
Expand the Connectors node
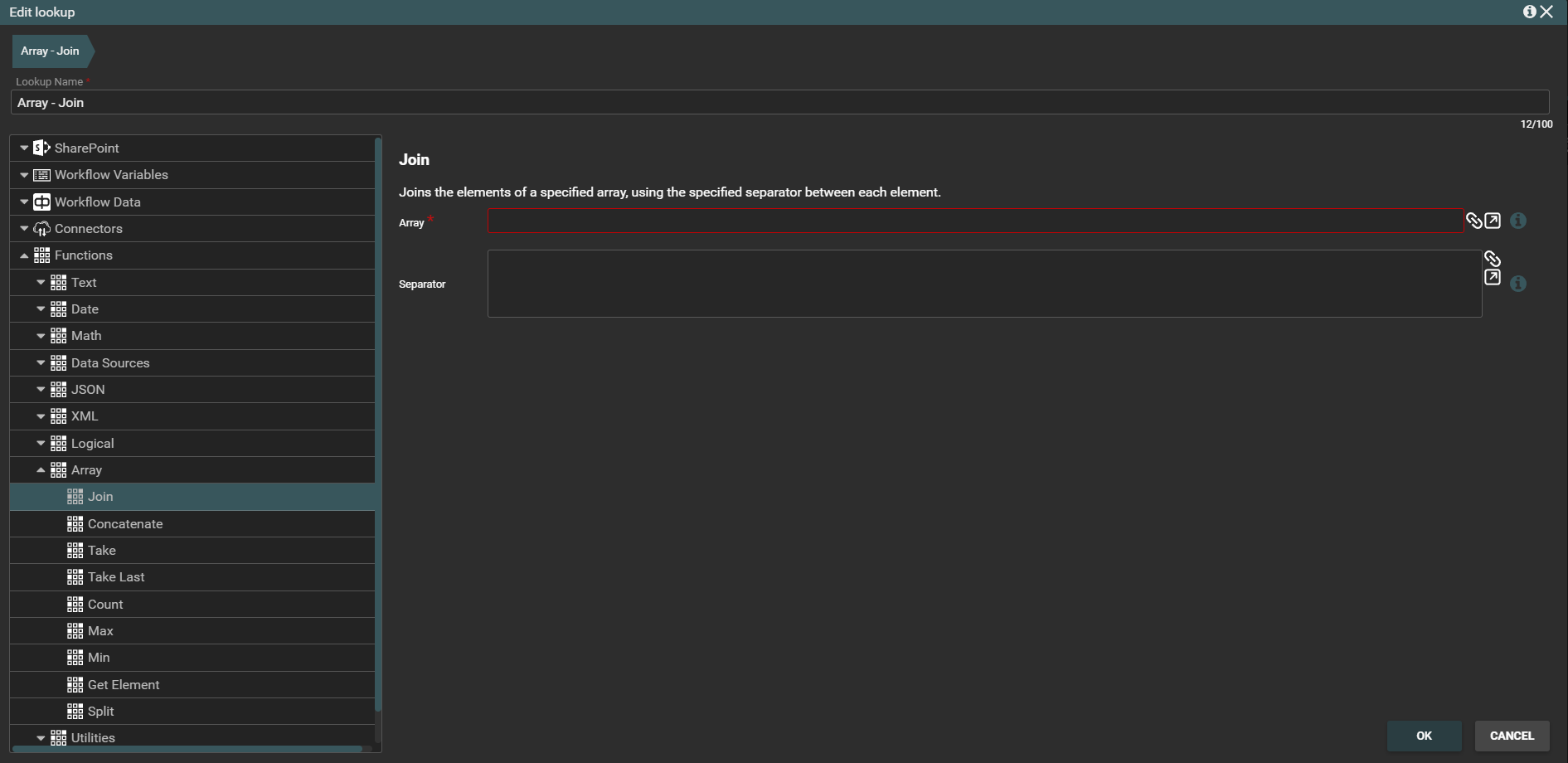[24, 229]
